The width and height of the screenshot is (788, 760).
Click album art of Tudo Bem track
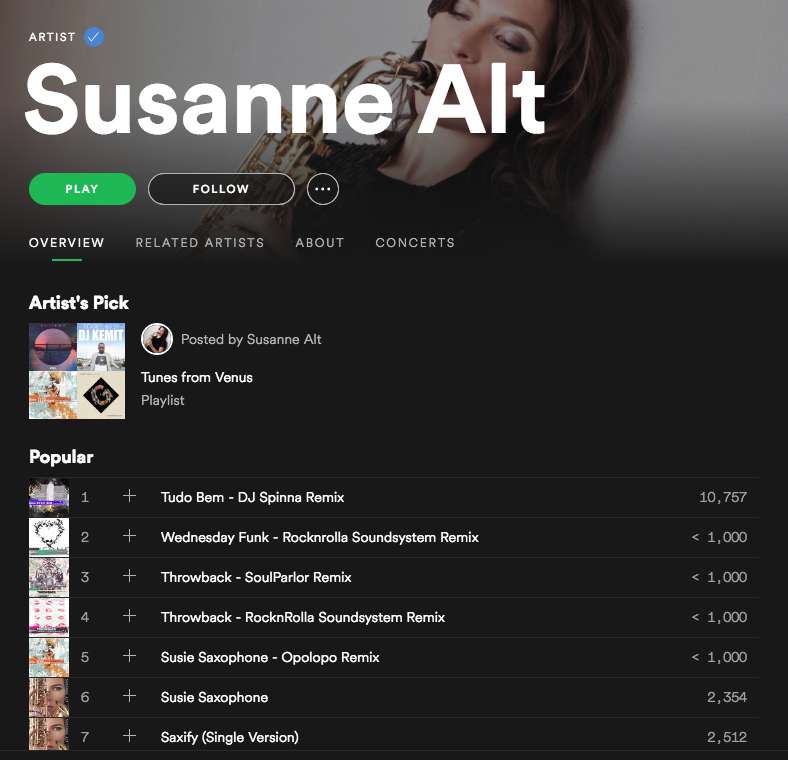[x=49, y=497]
